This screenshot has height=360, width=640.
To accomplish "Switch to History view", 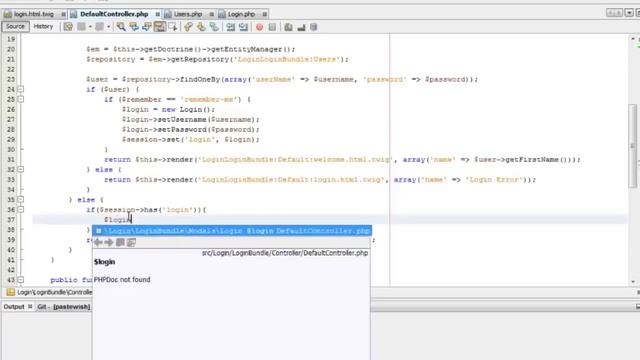I will [43, 27].
